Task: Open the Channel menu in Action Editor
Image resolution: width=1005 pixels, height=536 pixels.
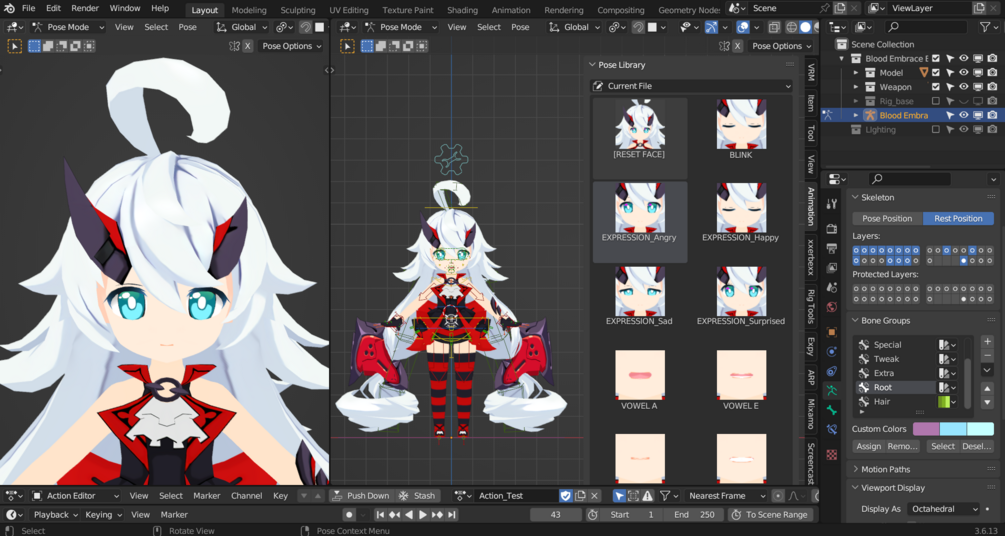Action: 247,496
